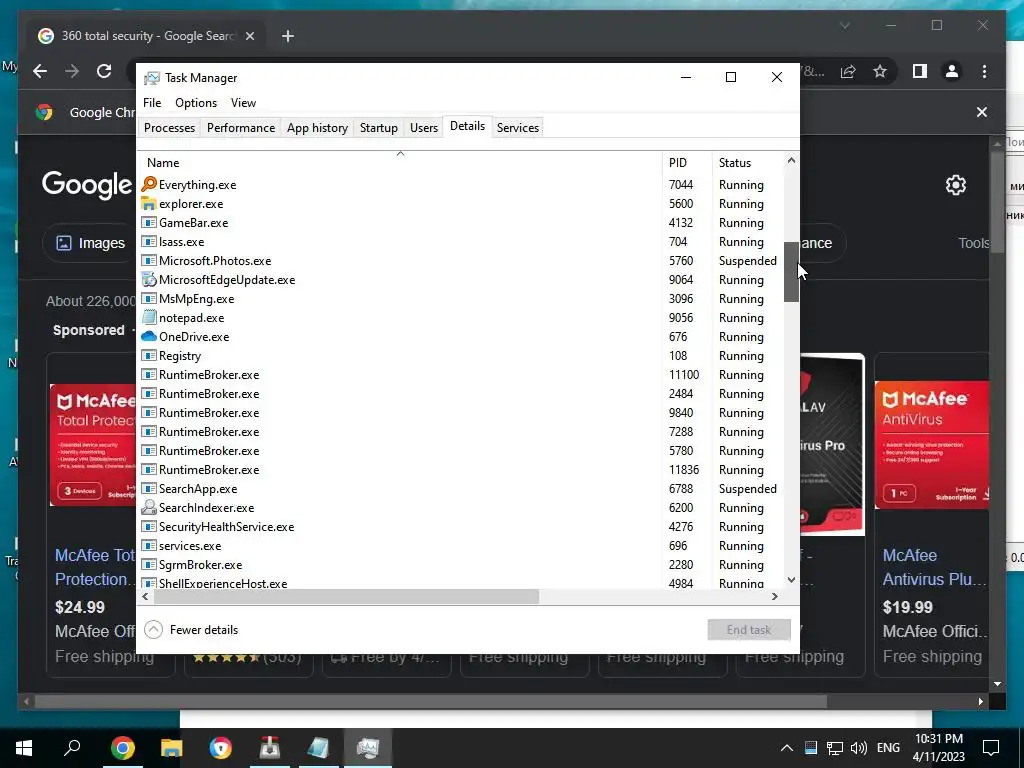Open McAfee Antivirus Plus product link
Screen dimensions: 1024x768
tap(934, 567)
